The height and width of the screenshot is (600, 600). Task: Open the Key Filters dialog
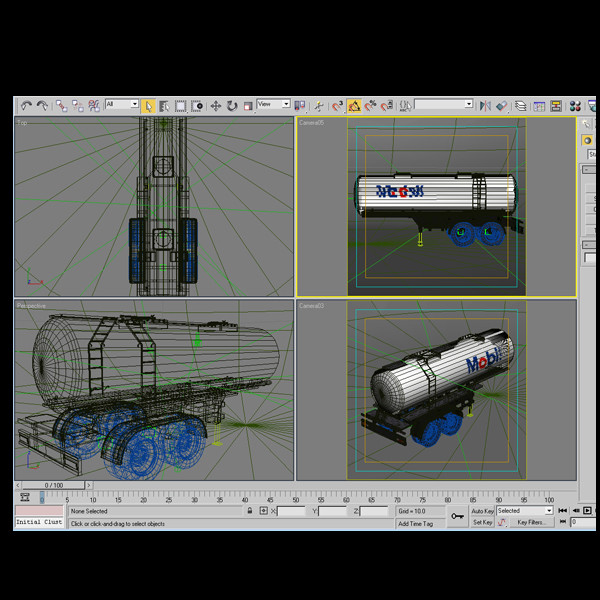pos(532,522)
